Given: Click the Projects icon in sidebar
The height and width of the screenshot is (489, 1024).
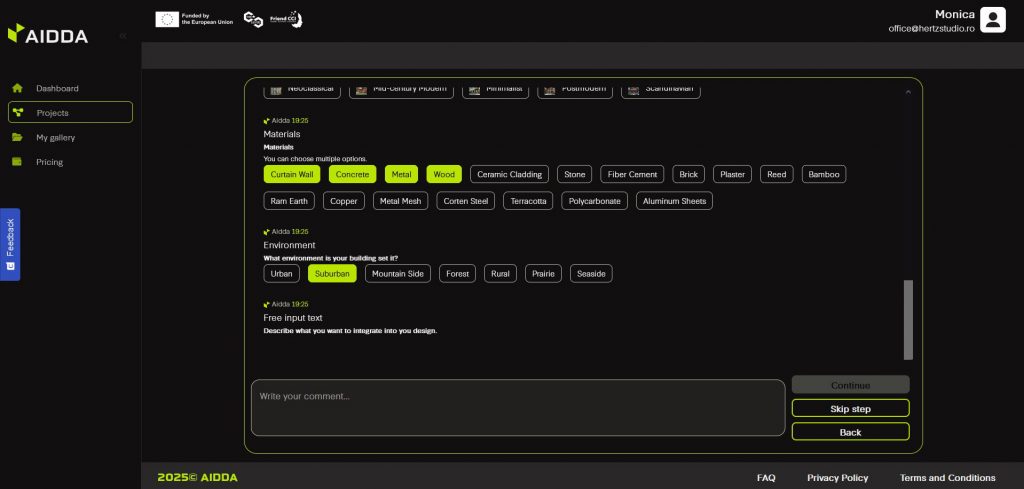Looking at the screenshot, I should (18, 112).
